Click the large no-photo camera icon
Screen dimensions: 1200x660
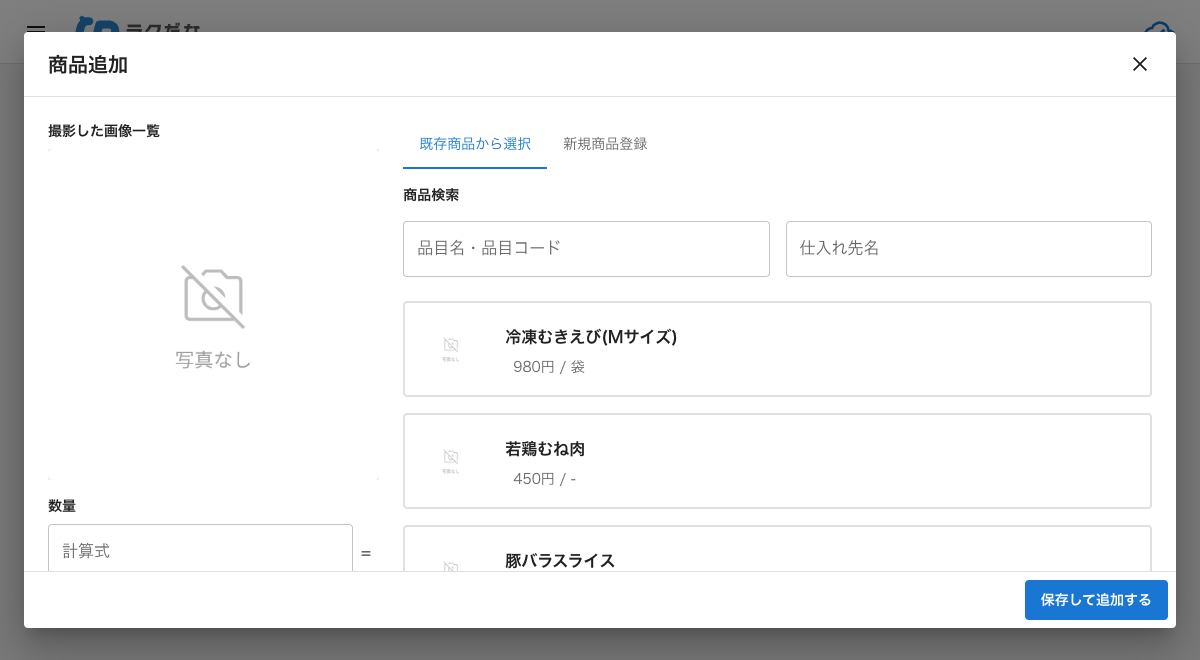point(213,297)
